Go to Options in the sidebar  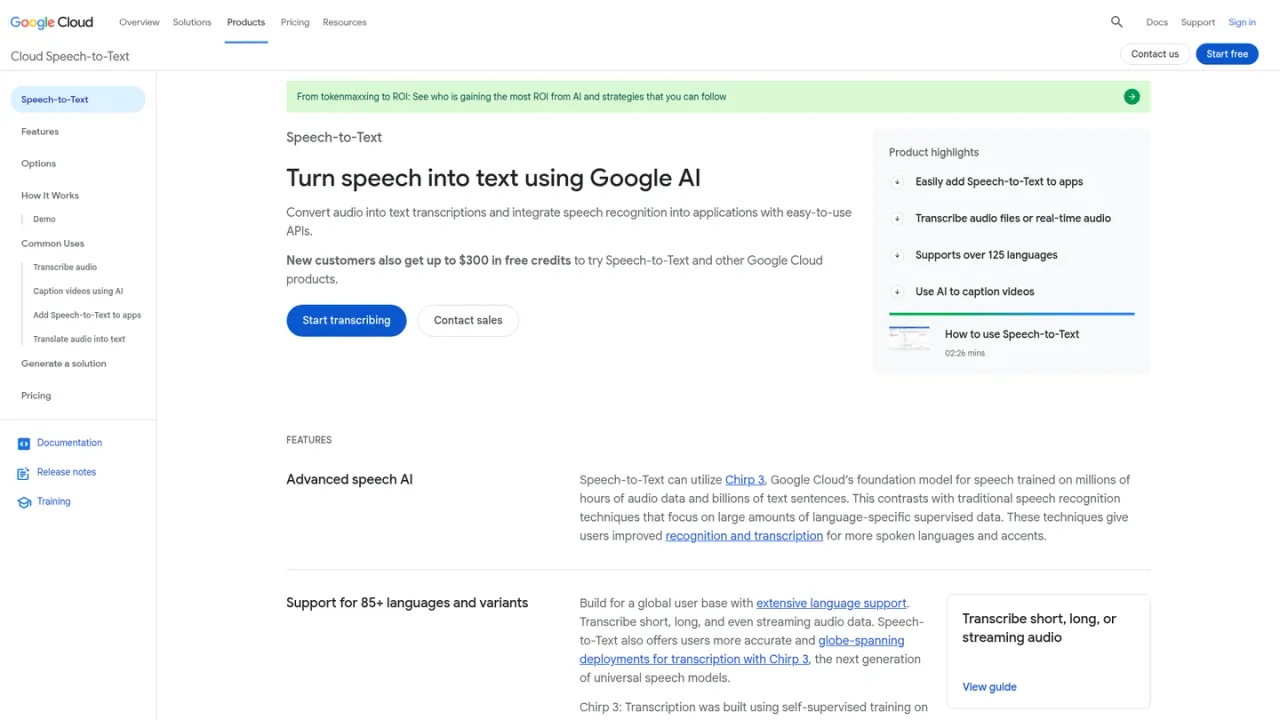point(39,164)
